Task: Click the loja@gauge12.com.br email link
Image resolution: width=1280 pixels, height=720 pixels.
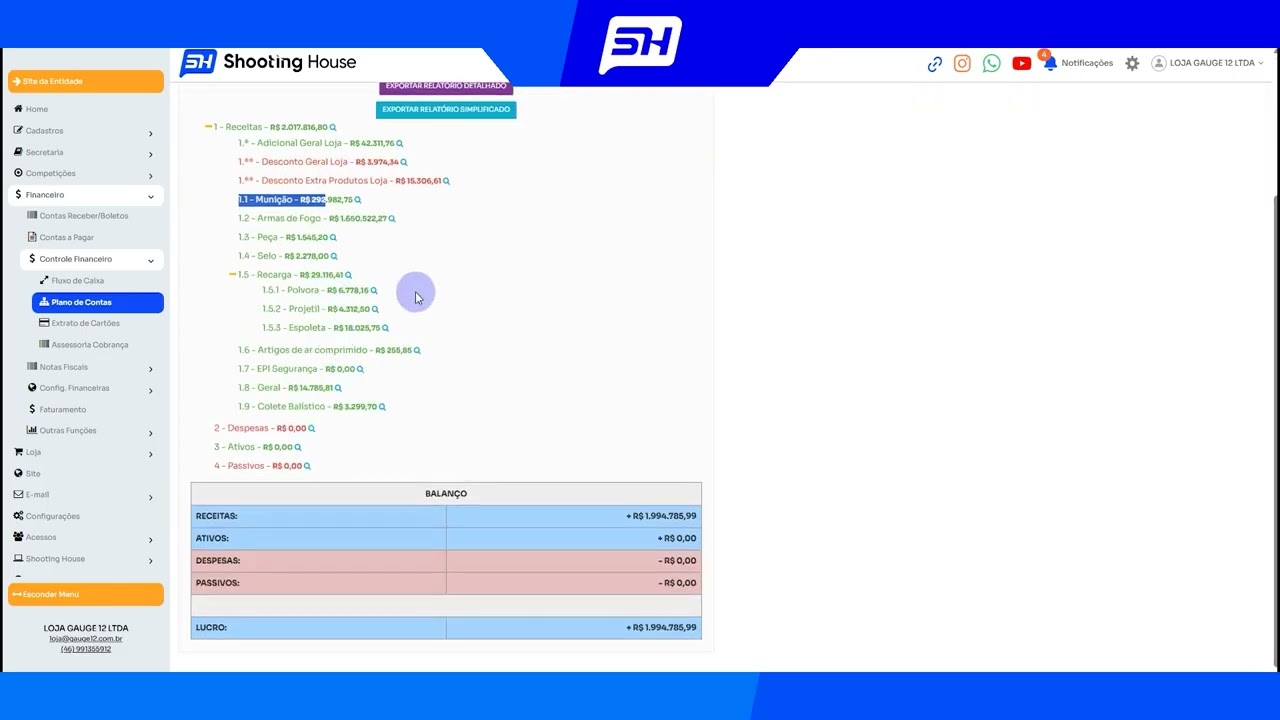Action: [86, 639]
